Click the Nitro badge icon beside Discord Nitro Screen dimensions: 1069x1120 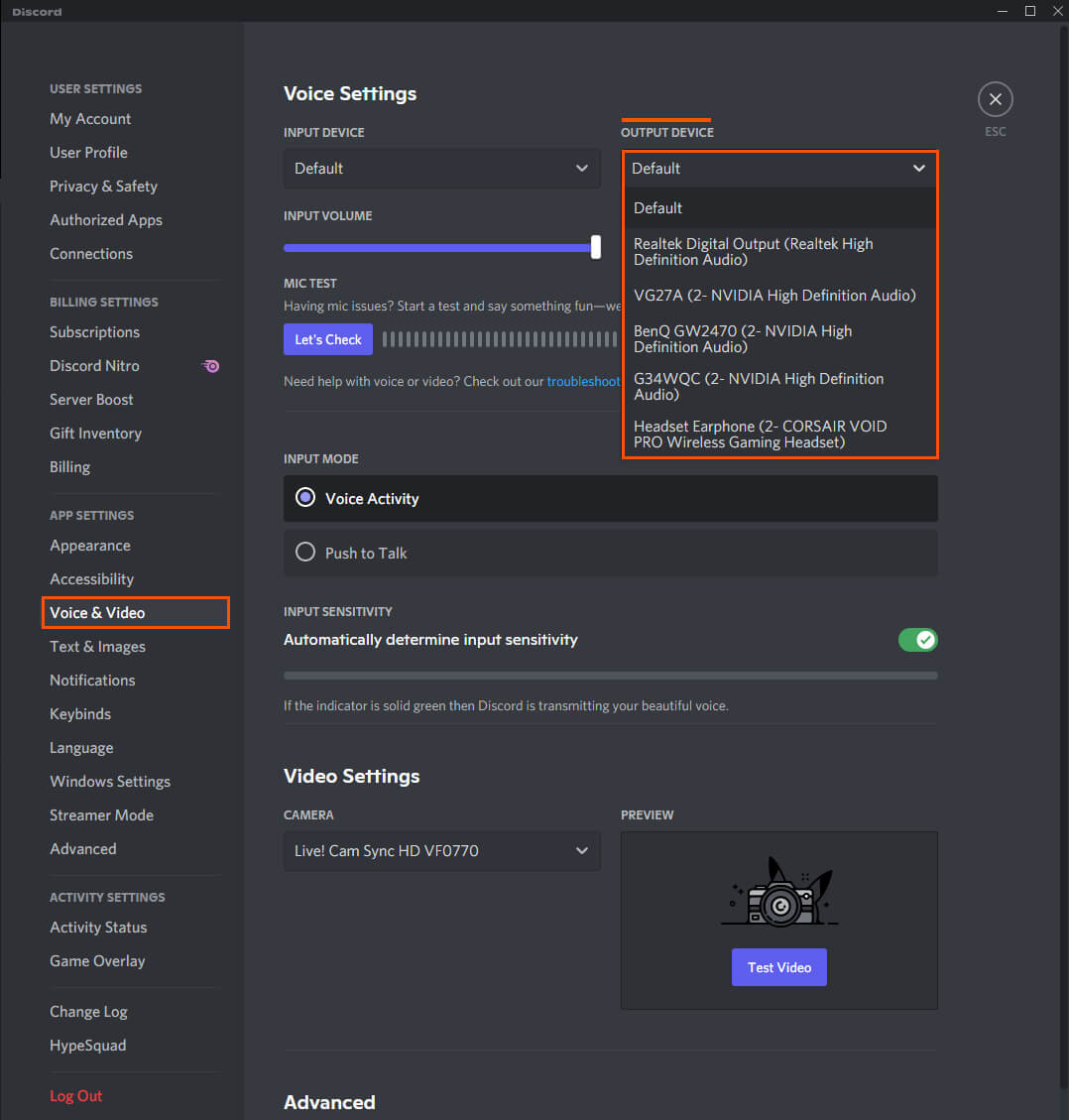coord(210,366)
